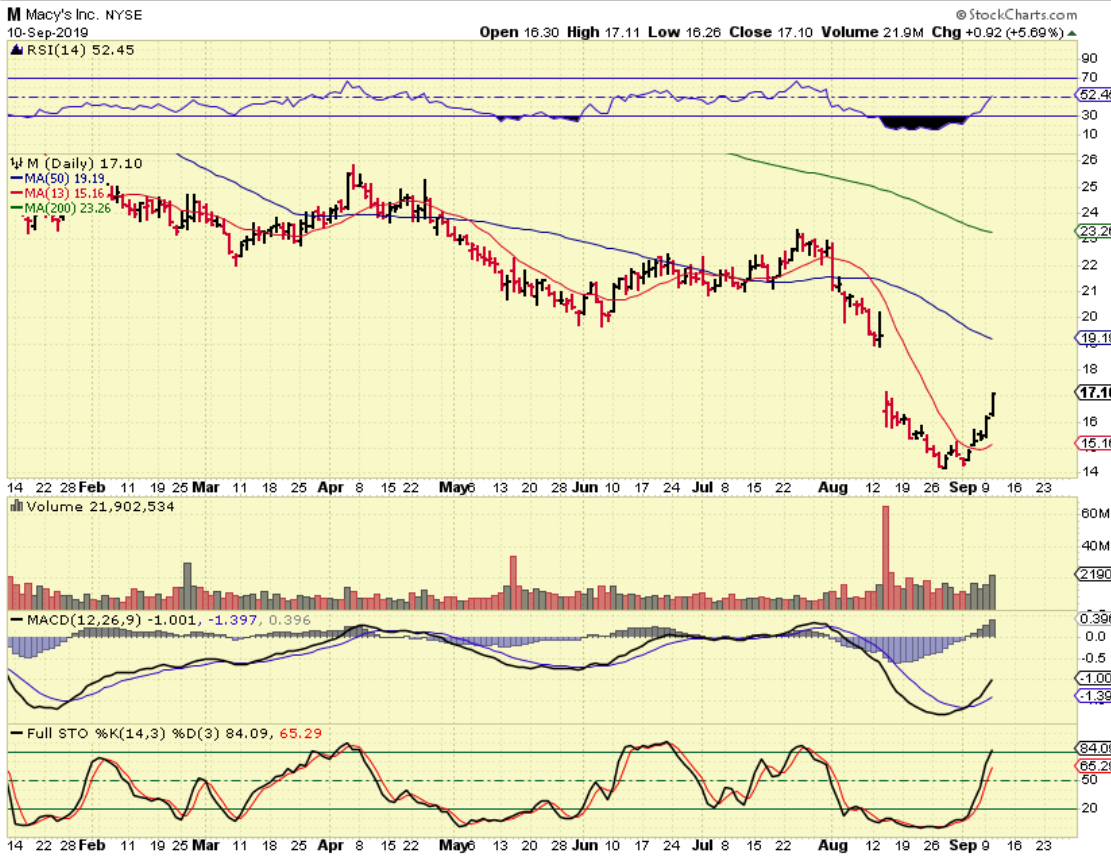The width and height of the screenshot is (1111, 862).
Task: Click the 19.19 MA(50) axis price tag
Action: (1093, 339)
